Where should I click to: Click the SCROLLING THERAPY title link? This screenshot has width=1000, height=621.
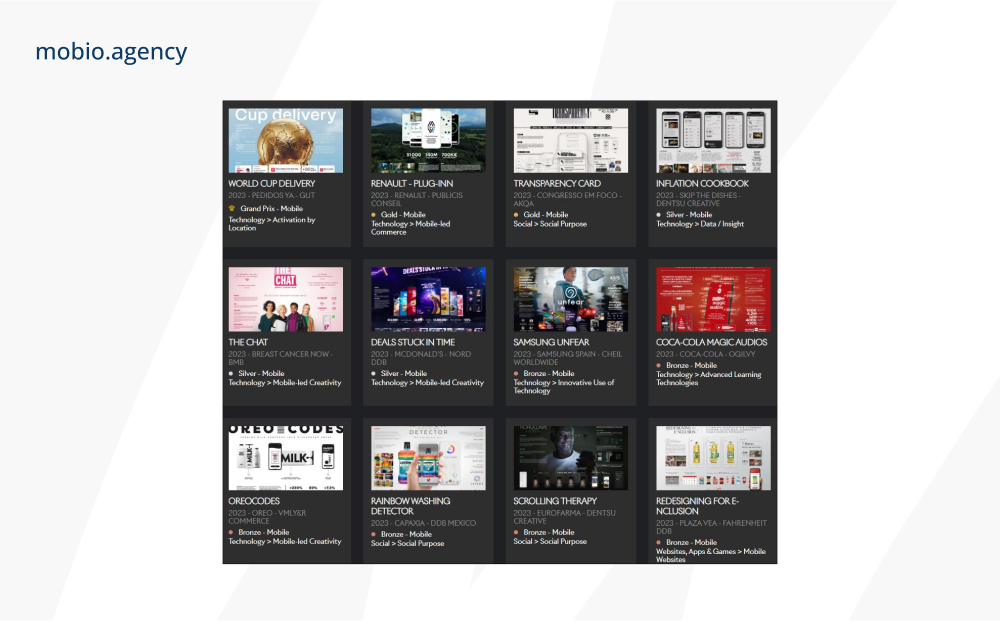point(555,501)
